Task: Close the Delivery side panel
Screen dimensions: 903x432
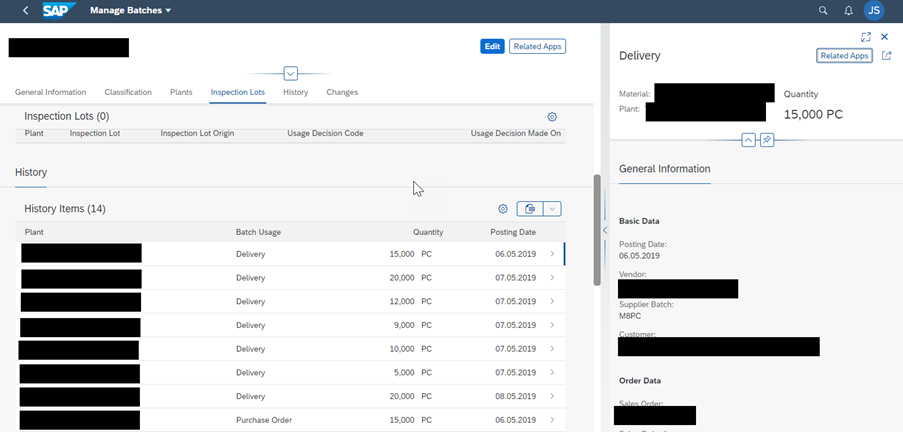Action: click(884, 37)
